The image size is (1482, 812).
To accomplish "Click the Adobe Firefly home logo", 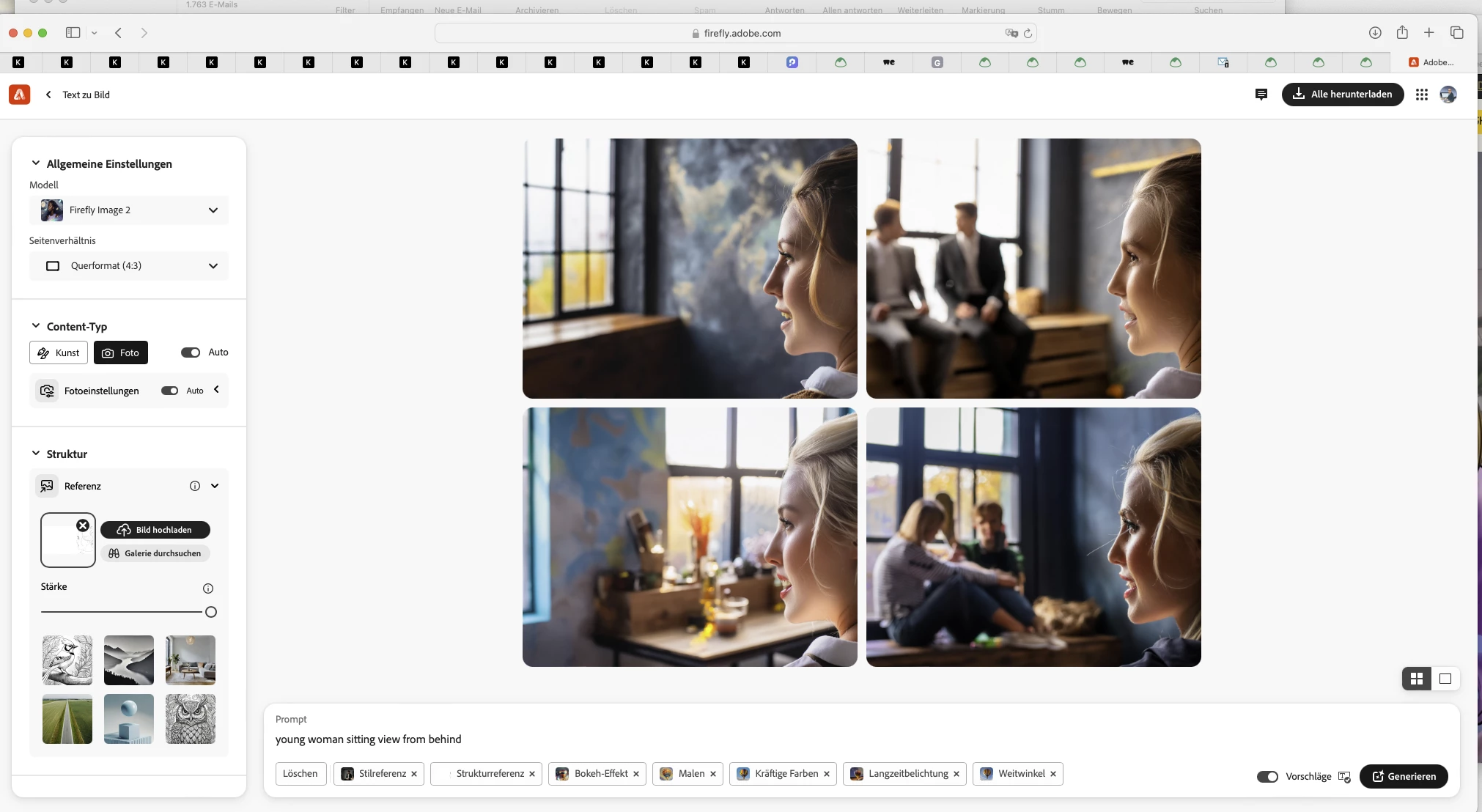I will pyautogui.click(x=20, y=95).
